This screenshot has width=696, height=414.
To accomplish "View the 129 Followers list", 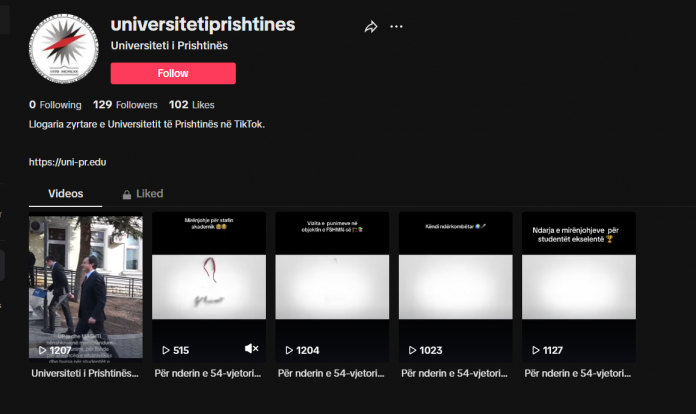I will coord(125,105).
